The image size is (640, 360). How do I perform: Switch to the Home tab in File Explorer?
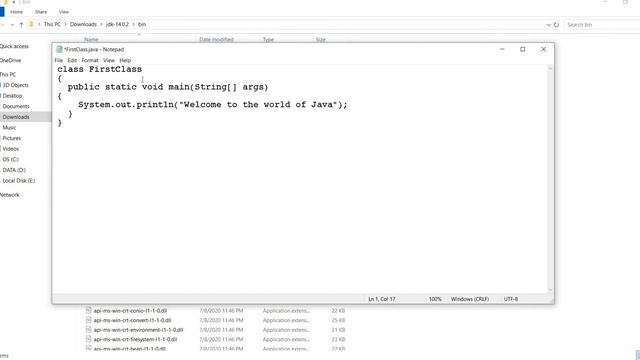(x=16, y=12)
